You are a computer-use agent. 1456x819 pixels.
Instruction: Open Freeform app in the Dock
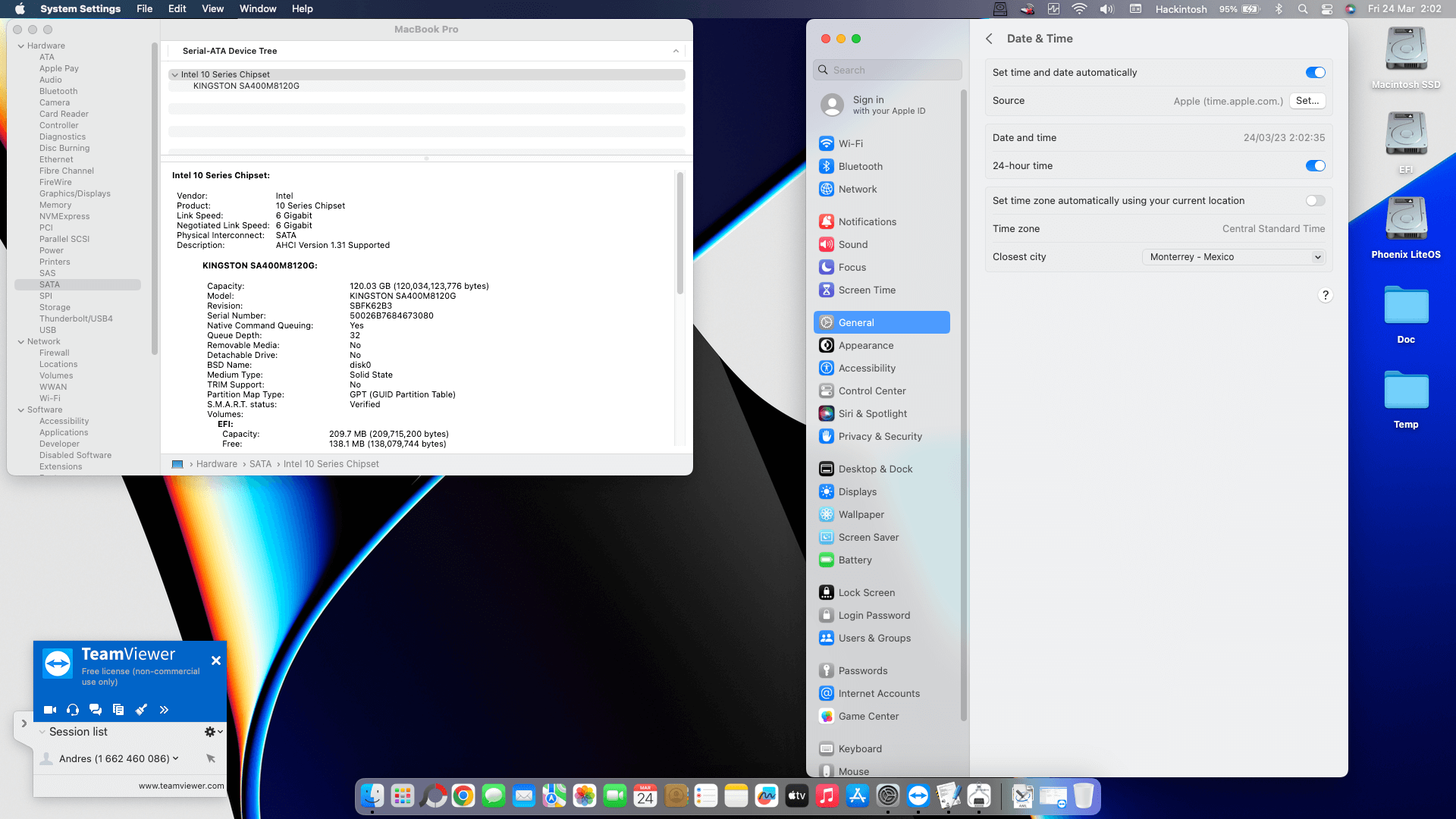pos(767,795)
